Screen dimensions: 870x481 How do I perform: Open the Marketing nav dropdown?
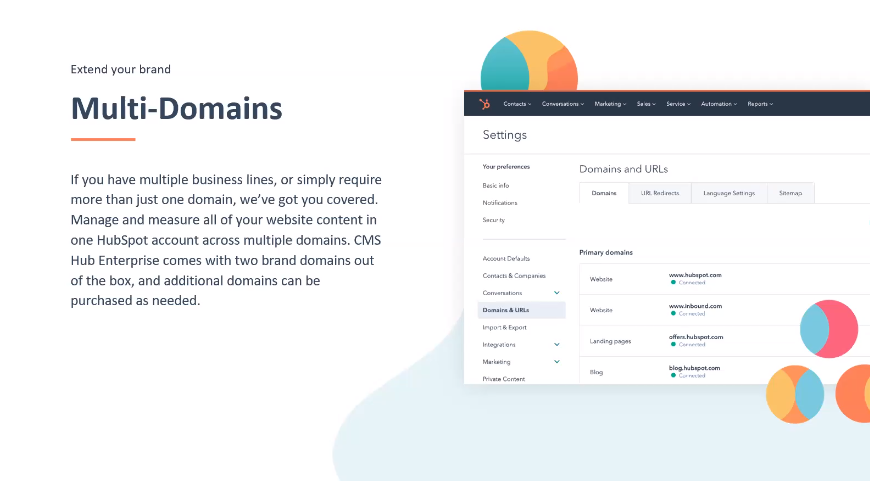(610, 104)
